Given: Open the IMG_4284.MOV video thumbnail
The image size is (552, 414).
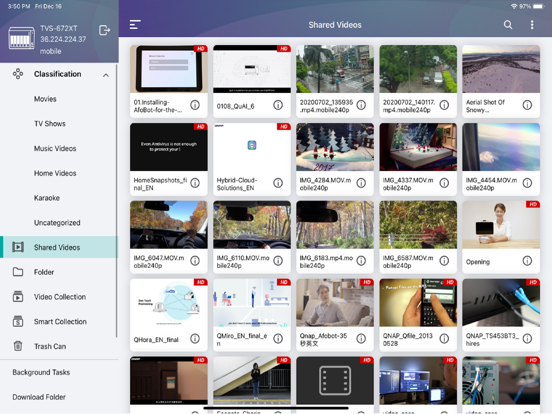Looking at the screenshot, I should pyautogui.click(x=335, y=147).
